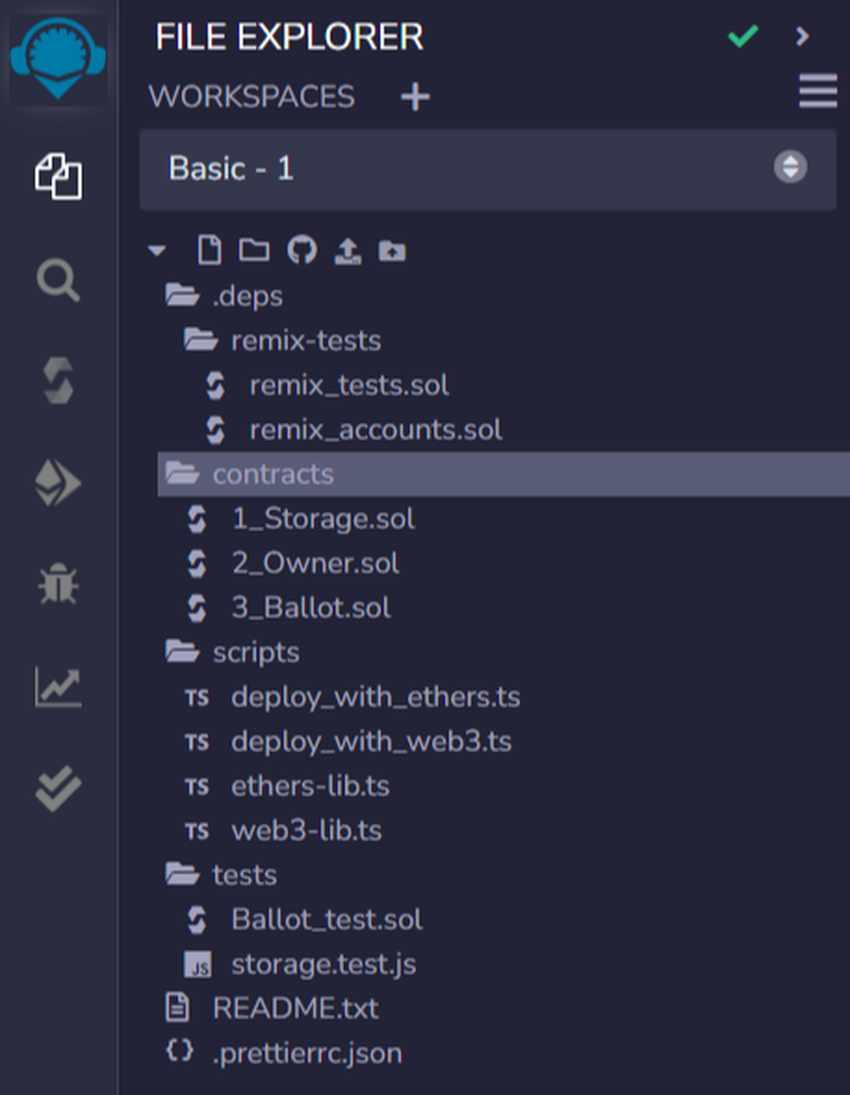The image size is (850, 1095).
Task: Select the deploy_with_ethers.ts script
Action: [375, 697]
